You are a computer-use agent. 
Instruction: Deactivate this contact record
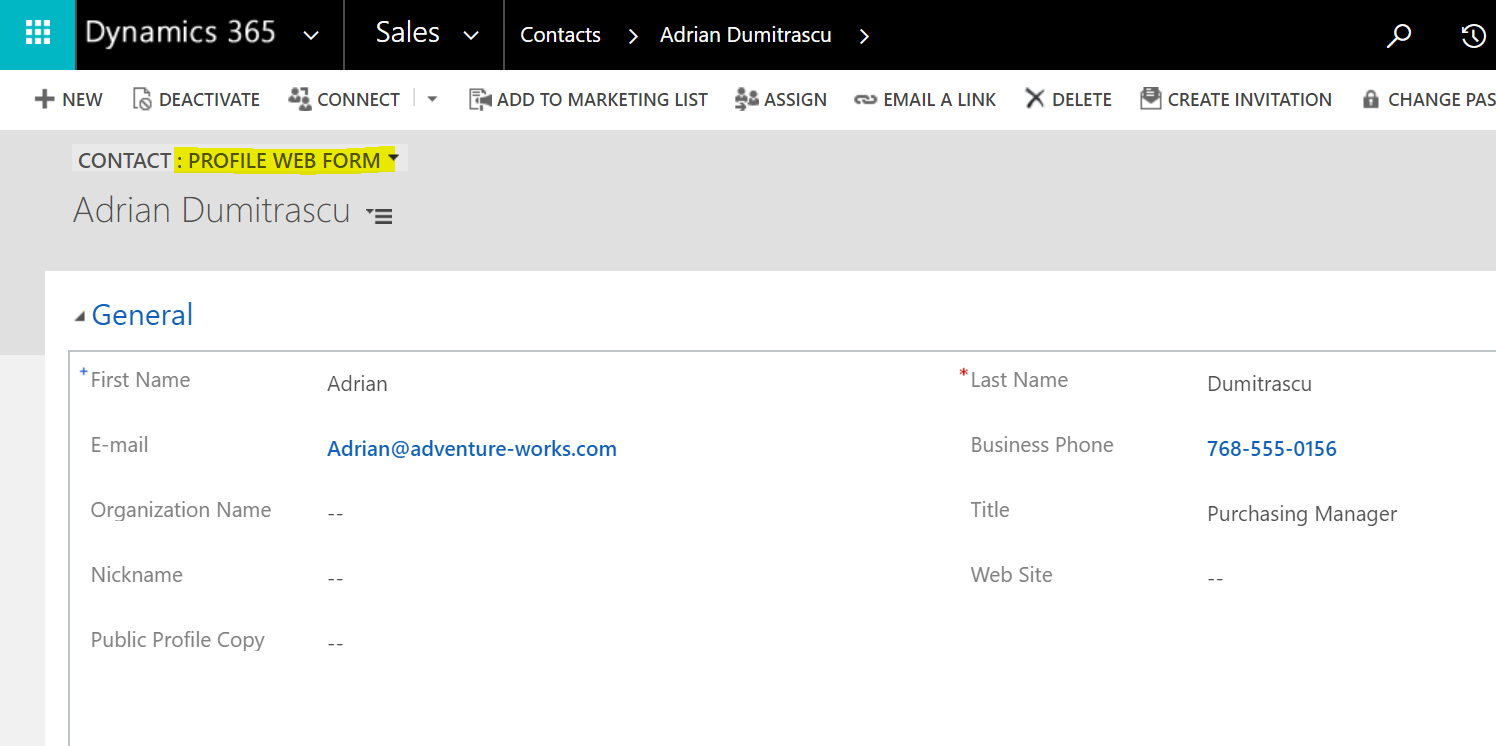pyautogui.click(x=196, y=99)
